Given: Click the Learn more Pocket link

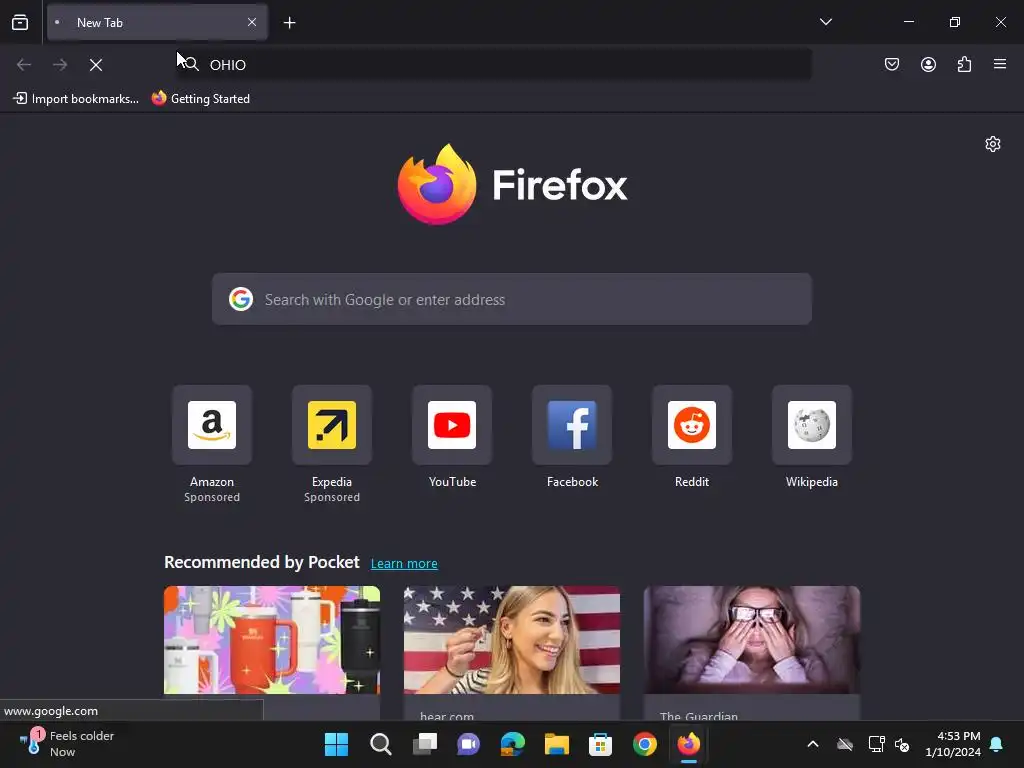Looking at the screenshot, I should click(x=404, y=564).
